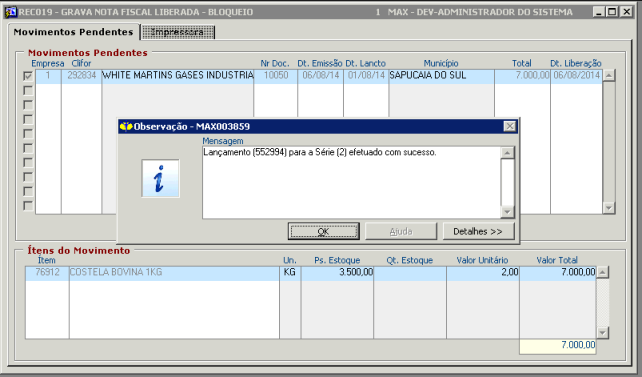
Task: Click the Observação dialog title icon
Action: (126, 126)
